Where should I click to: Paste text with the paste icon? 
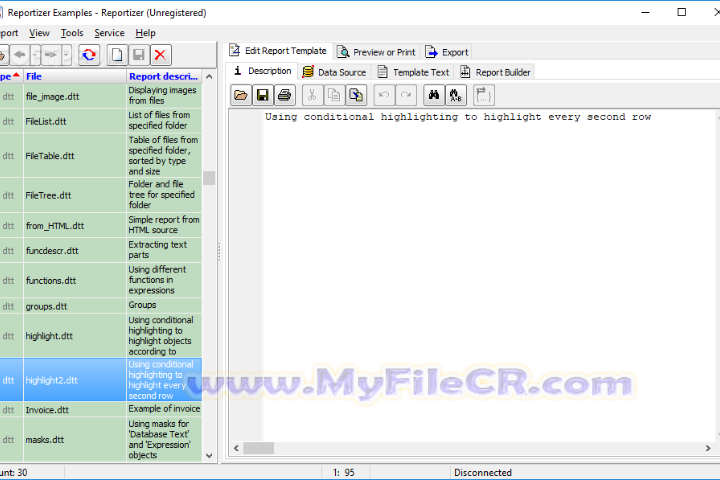point(356,95)
